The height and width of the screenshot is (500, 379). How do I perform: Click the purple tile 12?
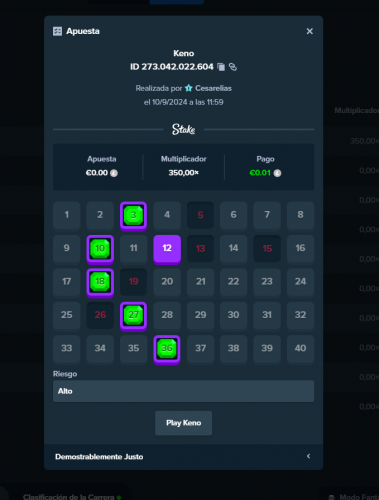tap(167, 249)
